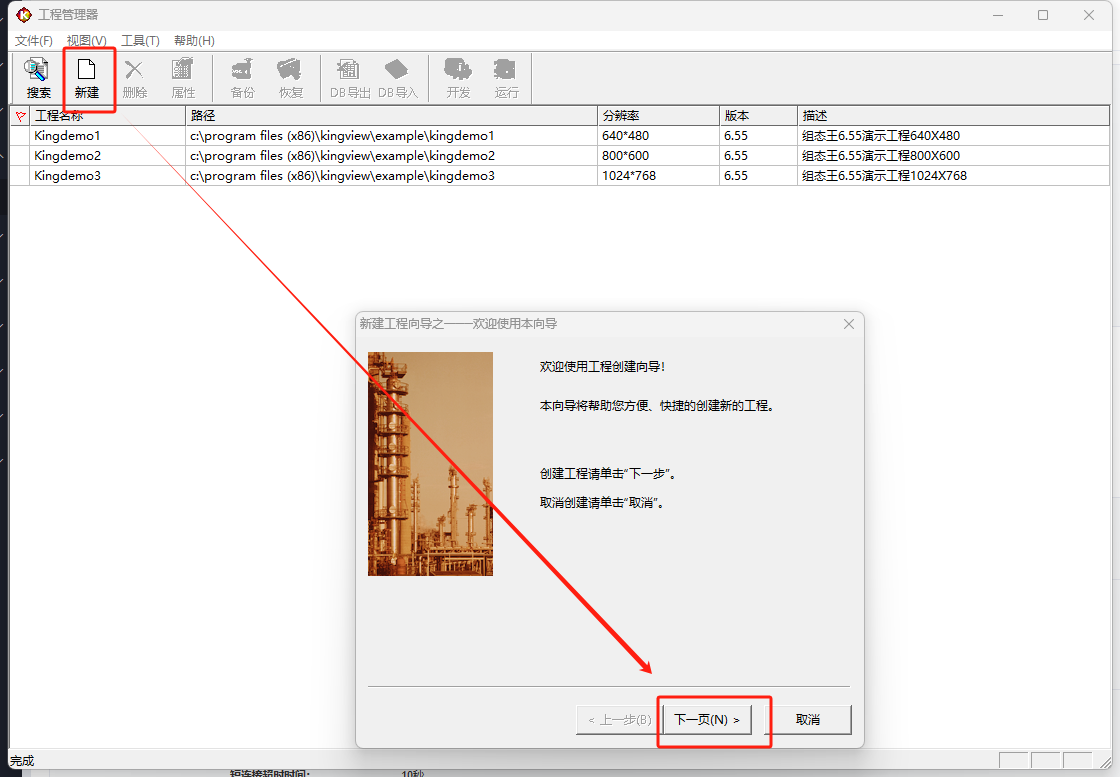Click the 恢复 (Restore) toolbar icon
The image size is (1120, 777).
(290, 78)
